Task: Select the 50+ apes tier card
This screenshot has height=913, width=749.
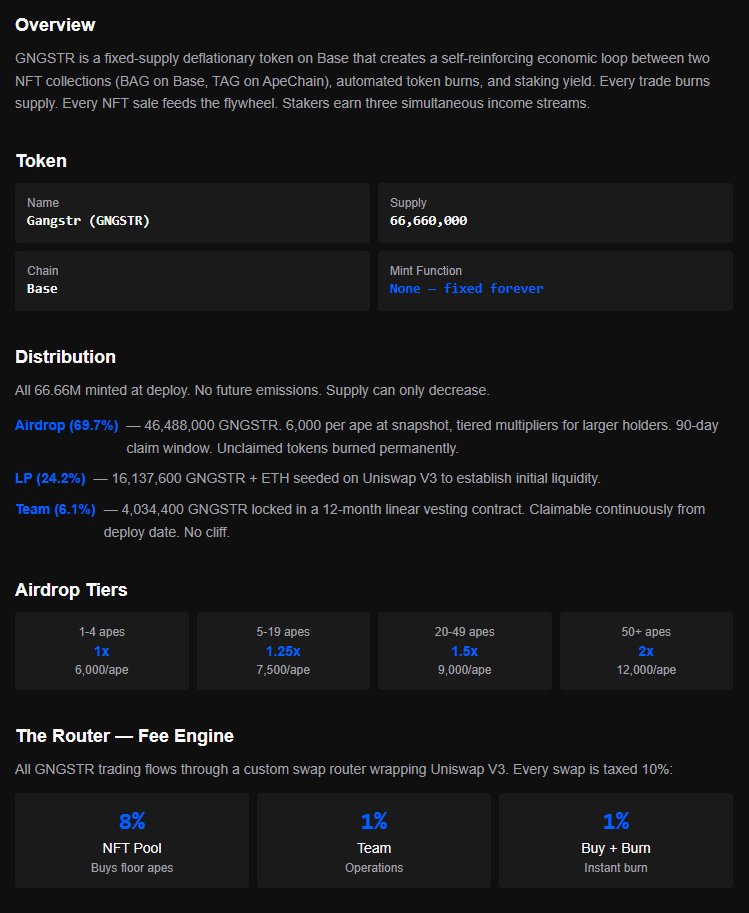Action: pos(646,650)
